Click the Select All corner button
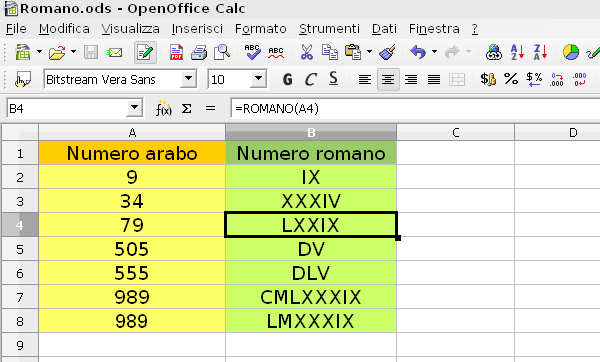 [20, 132]
